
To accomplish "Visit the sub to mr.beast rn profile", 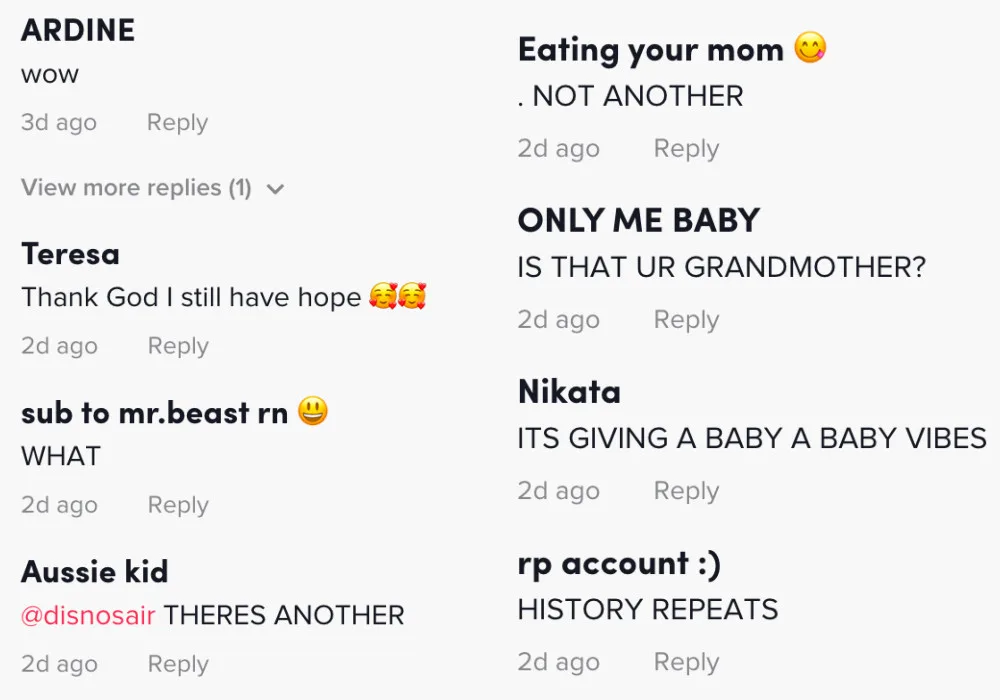I will [154, 413].
